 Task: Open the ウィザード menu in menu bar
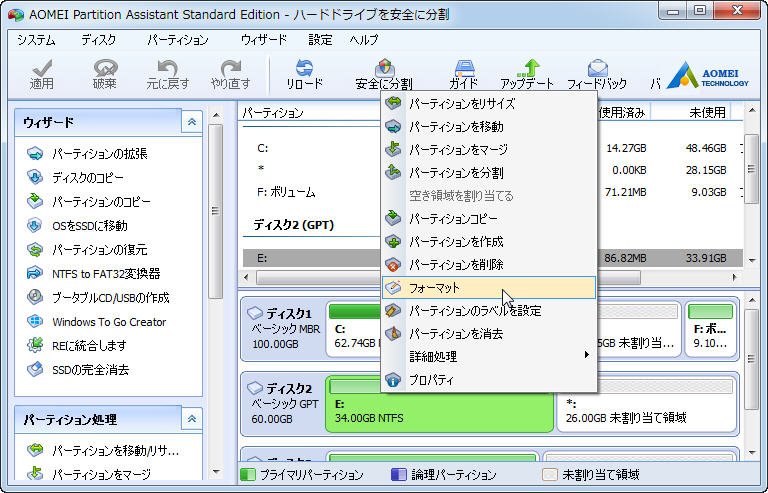click(x=264, y=40)
